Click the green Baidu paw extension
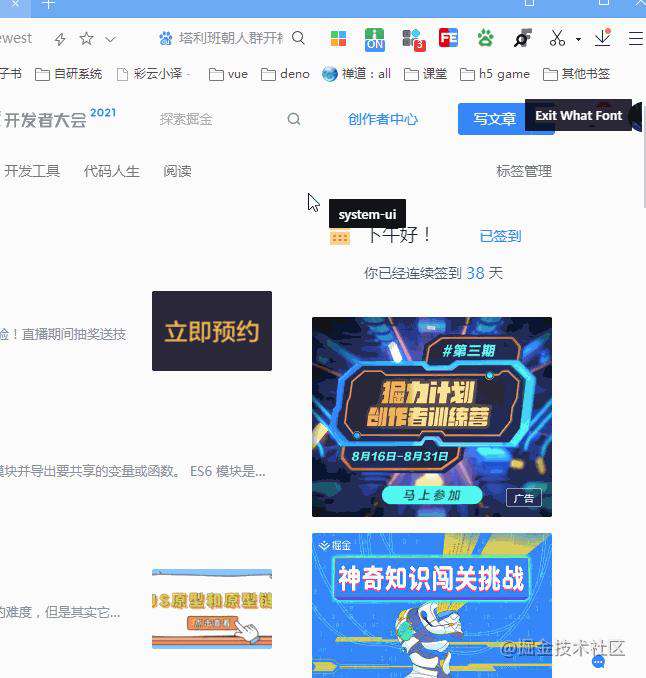The height and width of the screenshot is (678, 646). [x=486, y=38]
